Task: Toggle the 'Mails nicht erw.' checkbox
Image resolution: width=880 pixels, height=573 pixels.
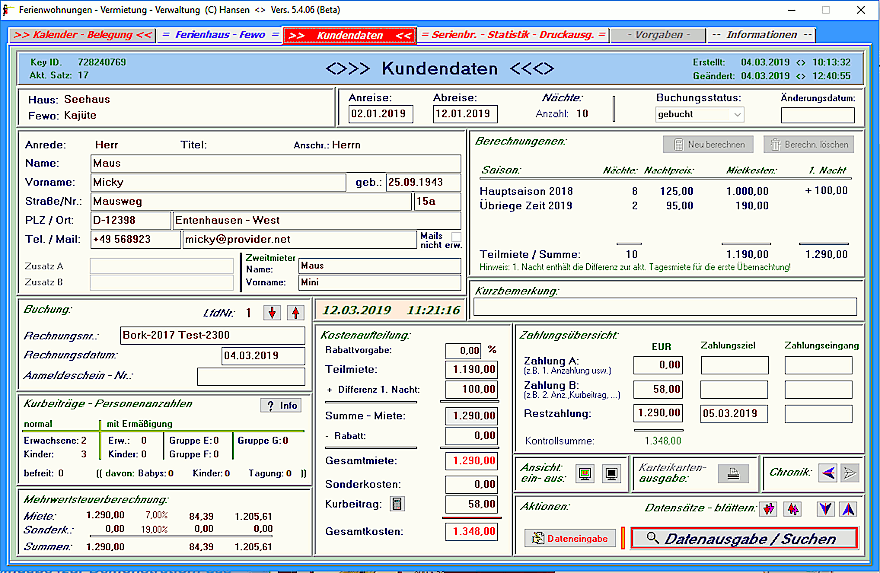Action: [x=456, y=236]
